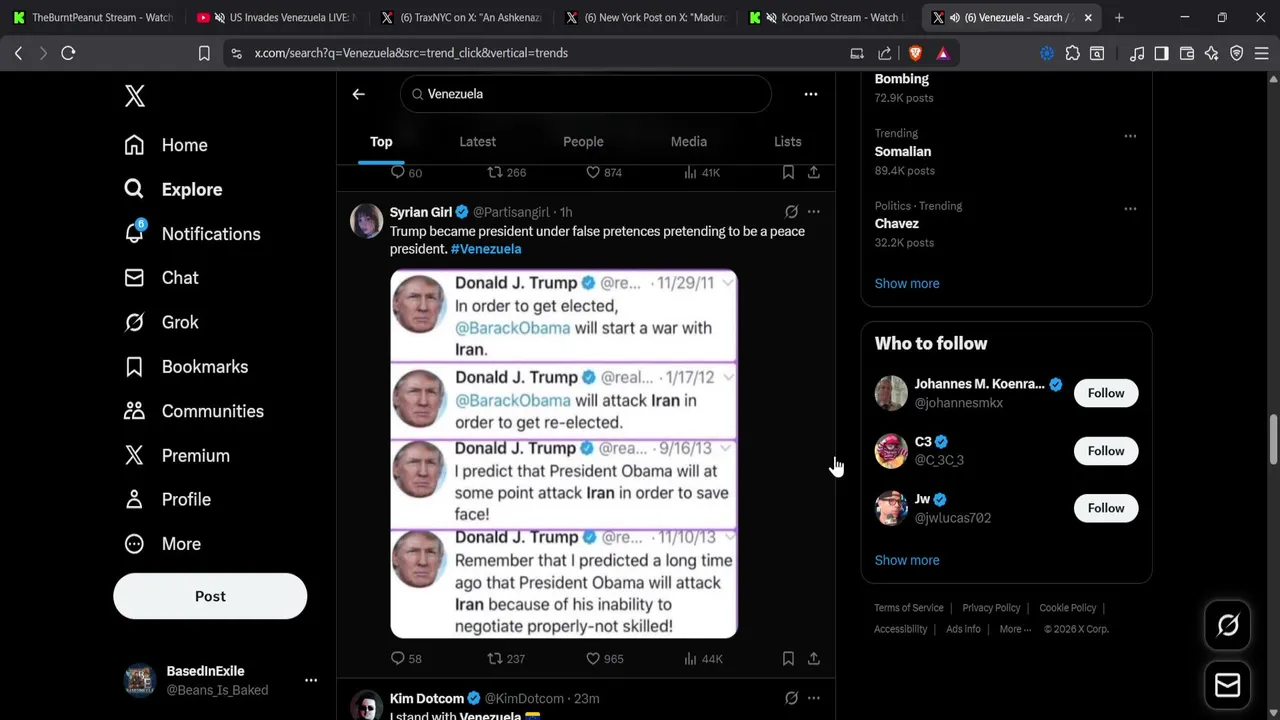The height and width of the screenshot is (720, 1280).
Task: Click Show more under Who to follow
Action: point(907,560)
